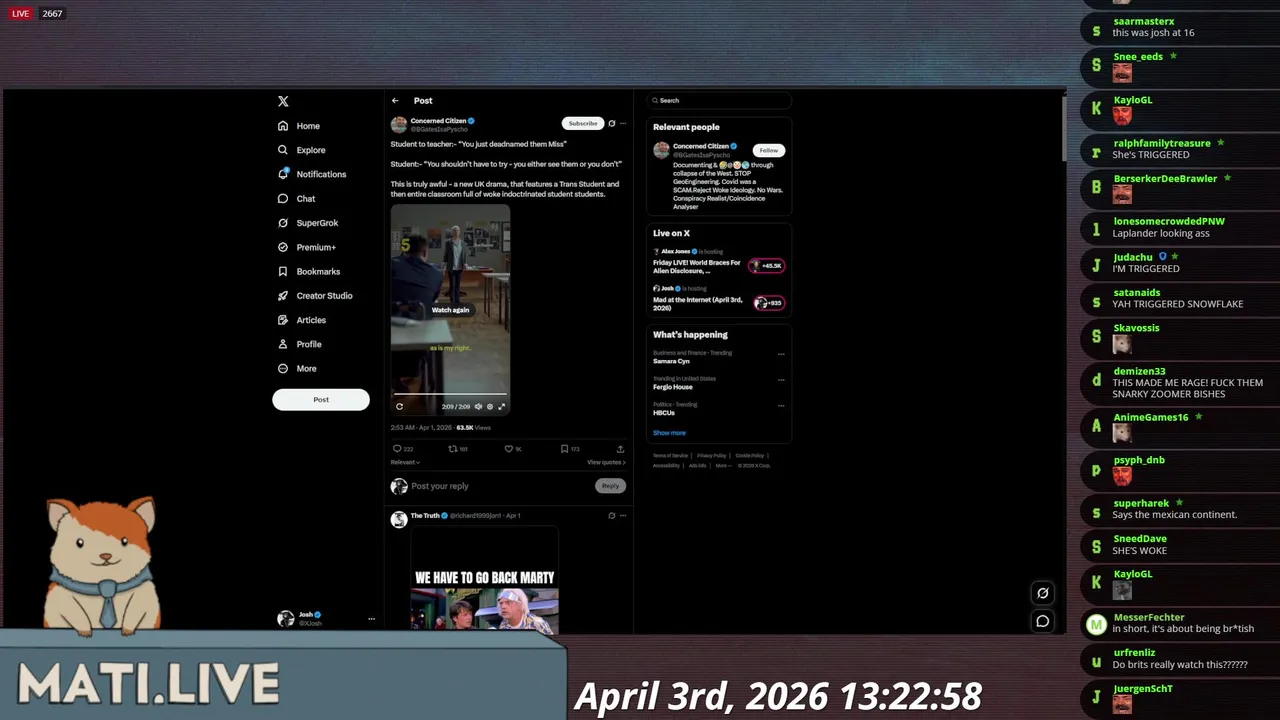The height and width of the screenshot is (720, 1280).
Task: Mute the video with the speaker icon
Action: point(477,406)
